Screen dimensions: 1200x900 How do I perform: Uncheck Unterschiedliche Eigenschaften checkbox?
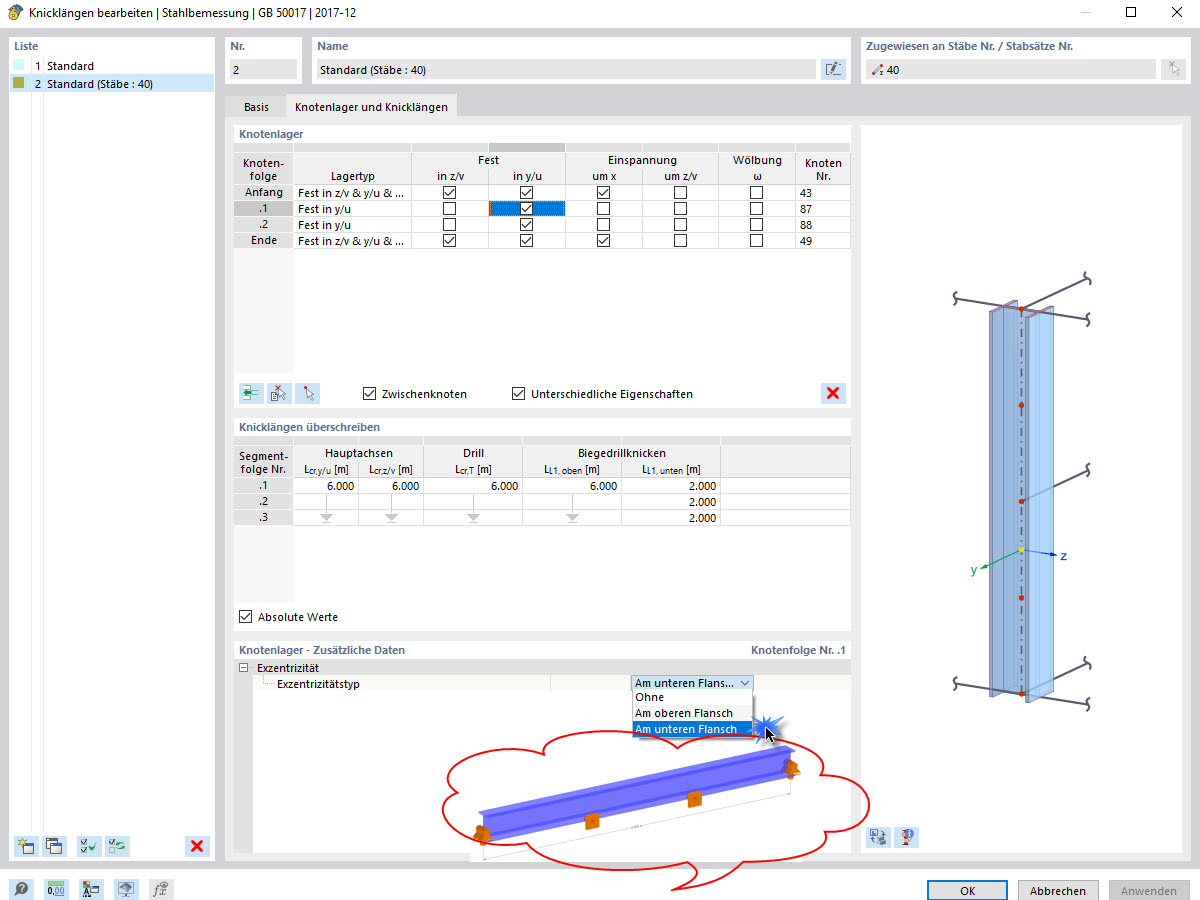518,394
